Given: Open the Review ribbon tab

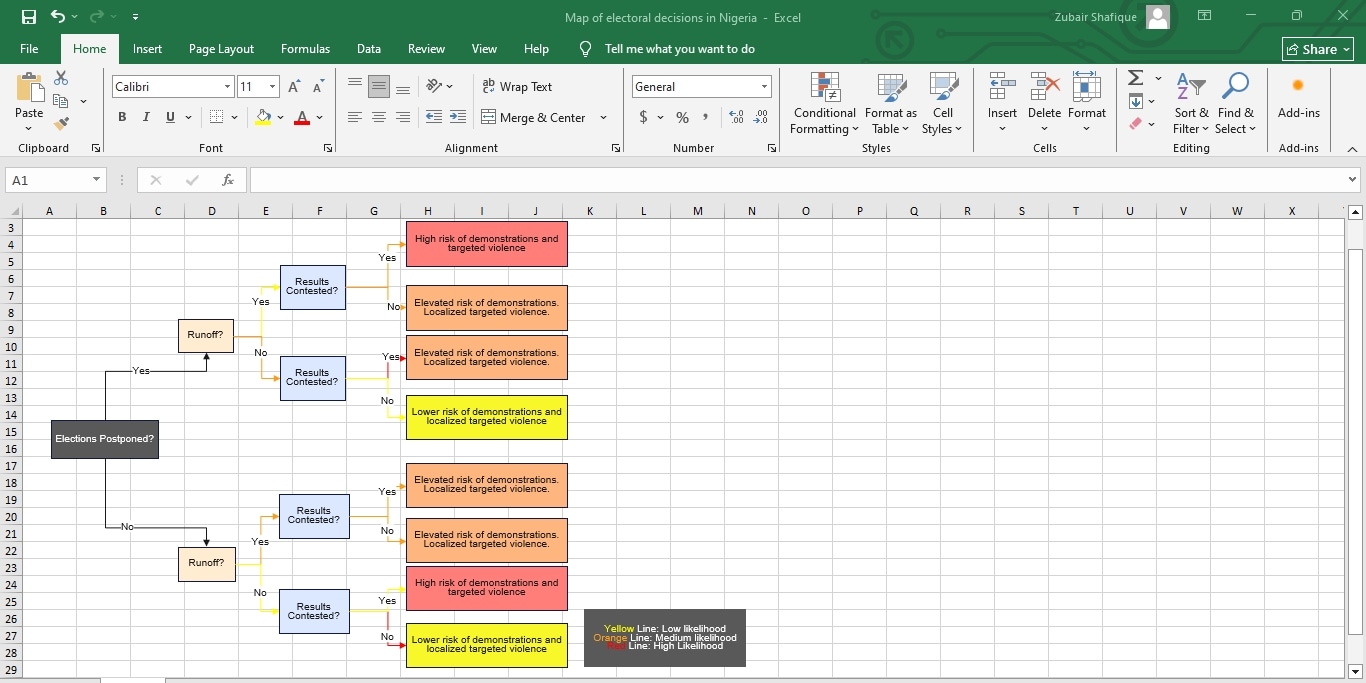Looking at the screenshot, I should [x=426, y=48].
